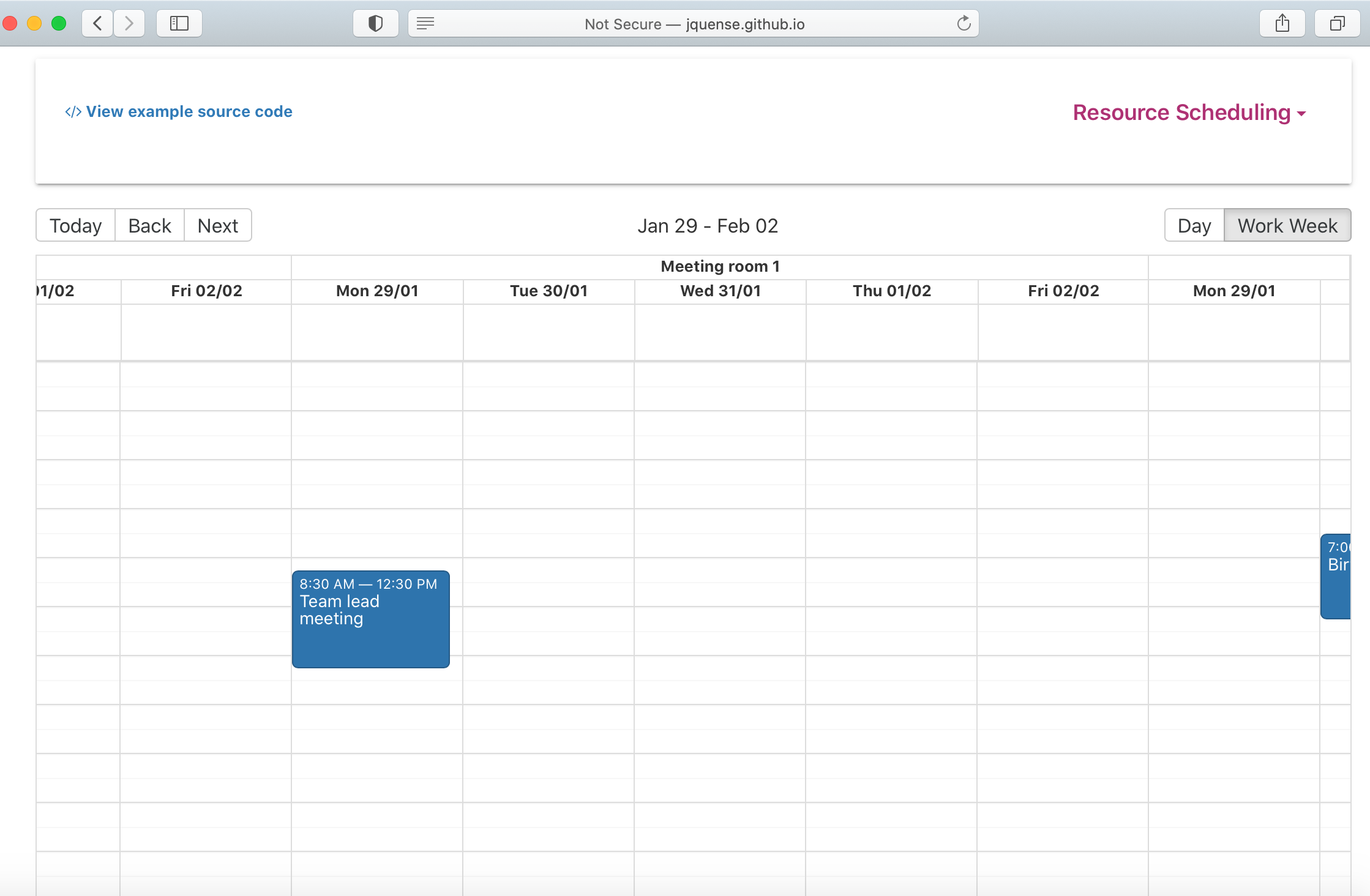Click the 7:00 Birthday event
Screen dimensions: 1370x896
[x=1341, y=575]
